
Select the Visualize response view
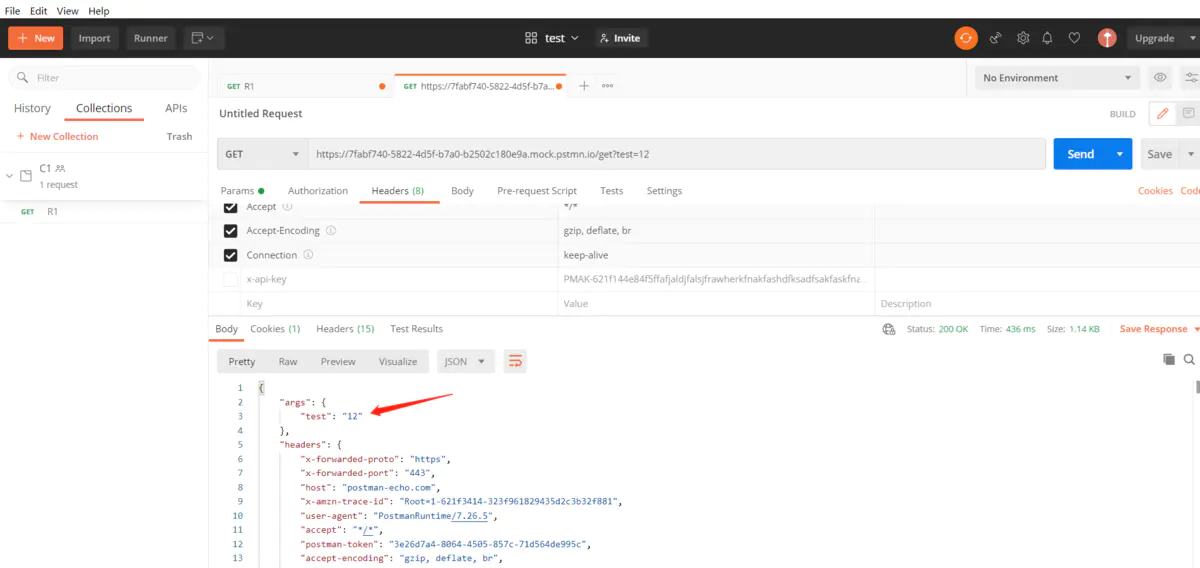coord(398,361)
